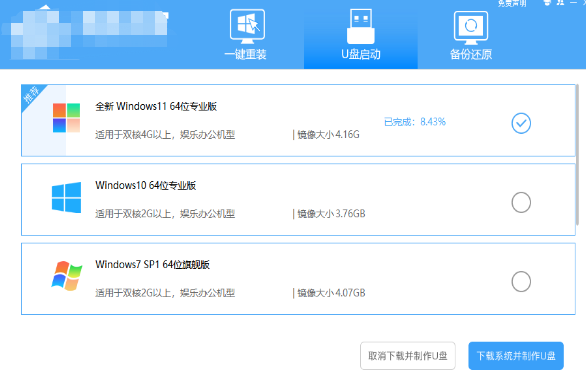Image resolution: width=586 pixels, height=377 pixels.
Task: Click the 镜像大小 3.76GB size label
Action: [x=331, y=214]
